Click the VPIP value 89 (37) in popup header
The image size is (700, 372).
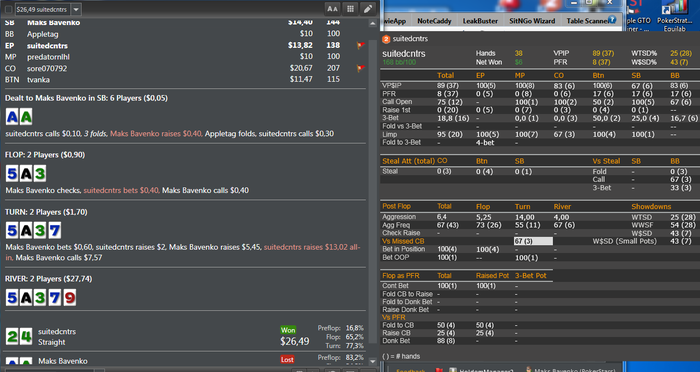tap(603, 53)
